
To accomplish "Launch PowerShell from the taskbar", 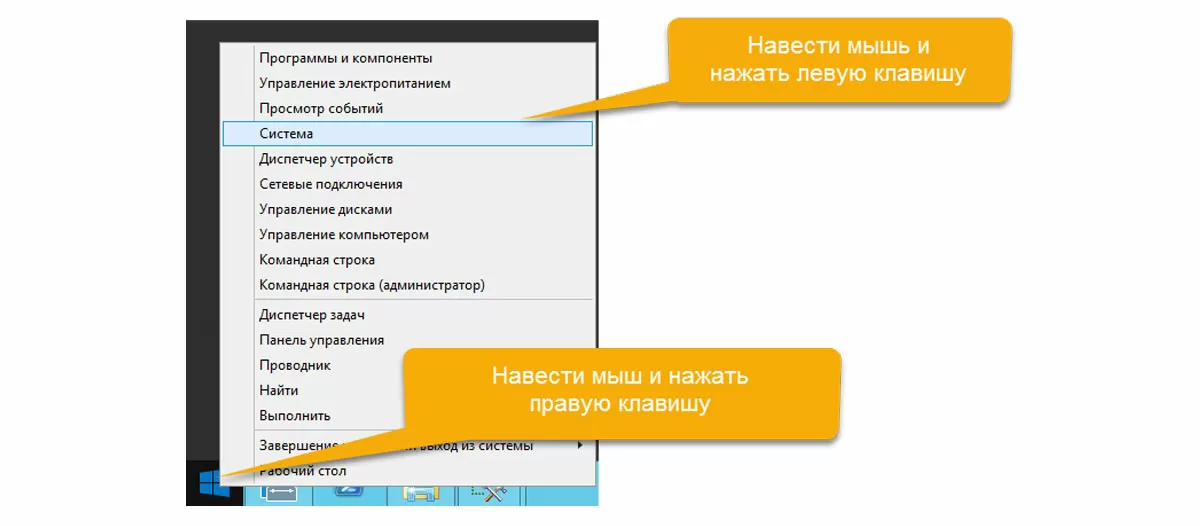I will (350, 493).
